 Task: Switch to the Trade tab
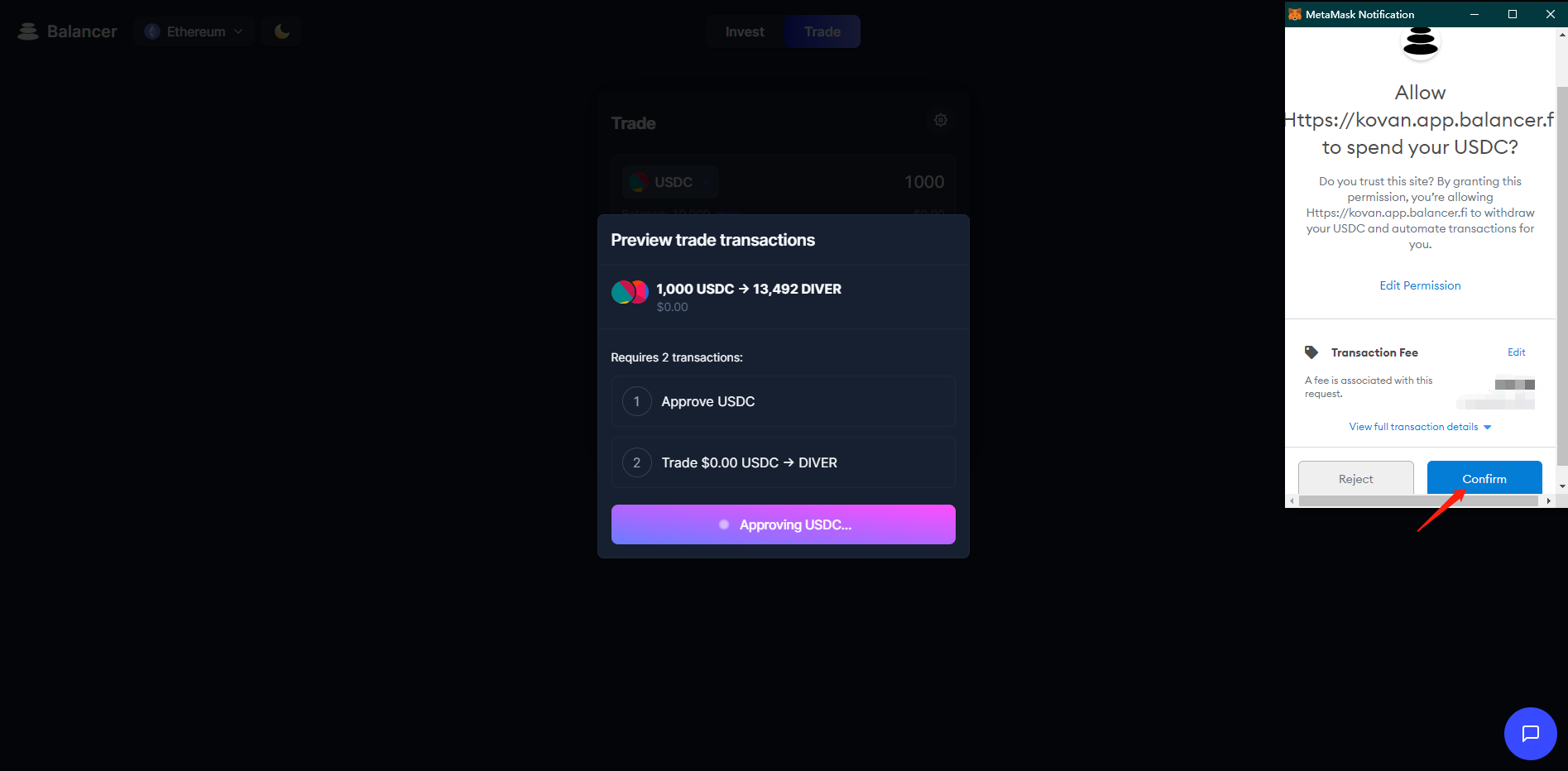(822, 31)
